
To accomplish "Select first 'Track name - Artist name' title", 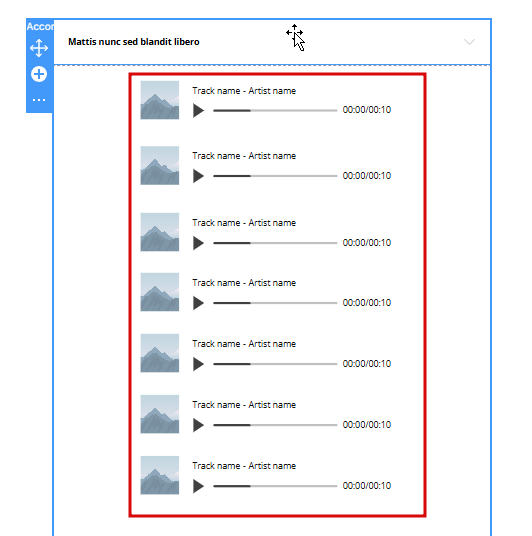I will coord(244,91).
